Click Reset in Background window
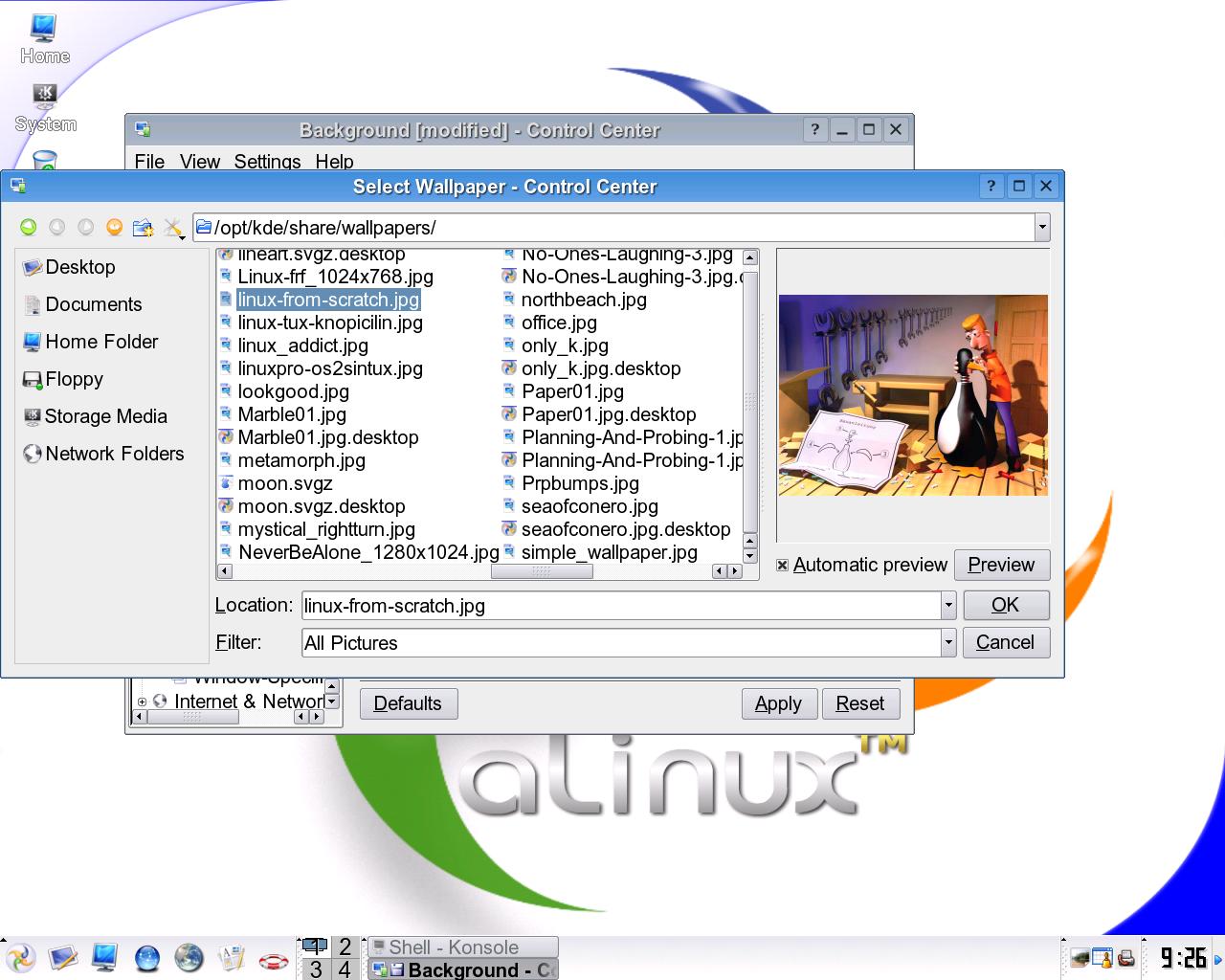 click(859, 703)
